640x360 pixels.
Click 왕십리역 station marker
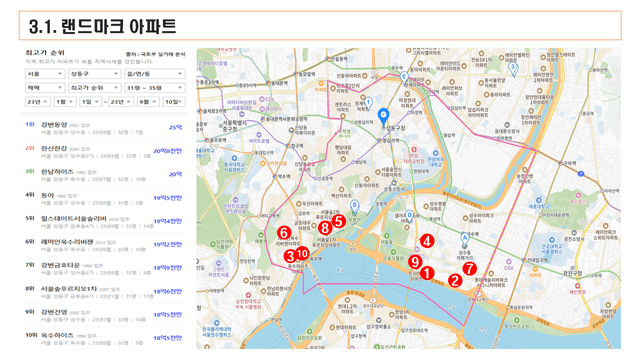pos(380,140)
